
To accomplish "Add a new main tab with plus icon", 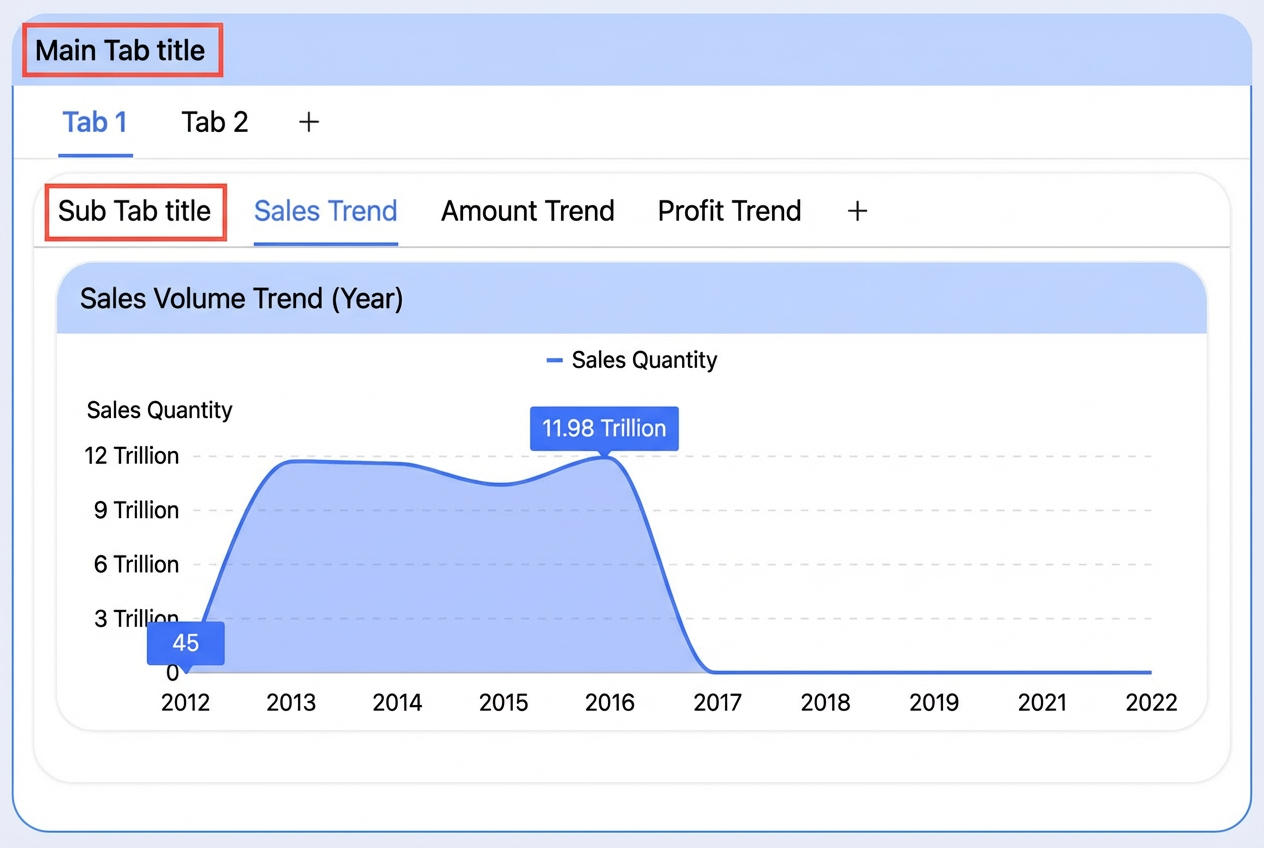I will click(x=309, y=122).
